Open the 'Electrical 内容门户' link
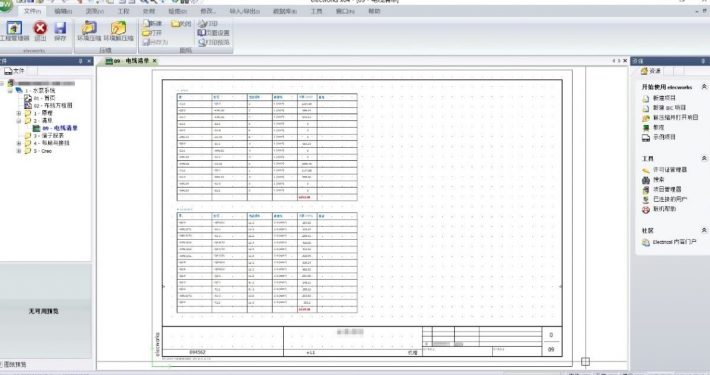This screenshot has width=710, height=375. (674, 242)
